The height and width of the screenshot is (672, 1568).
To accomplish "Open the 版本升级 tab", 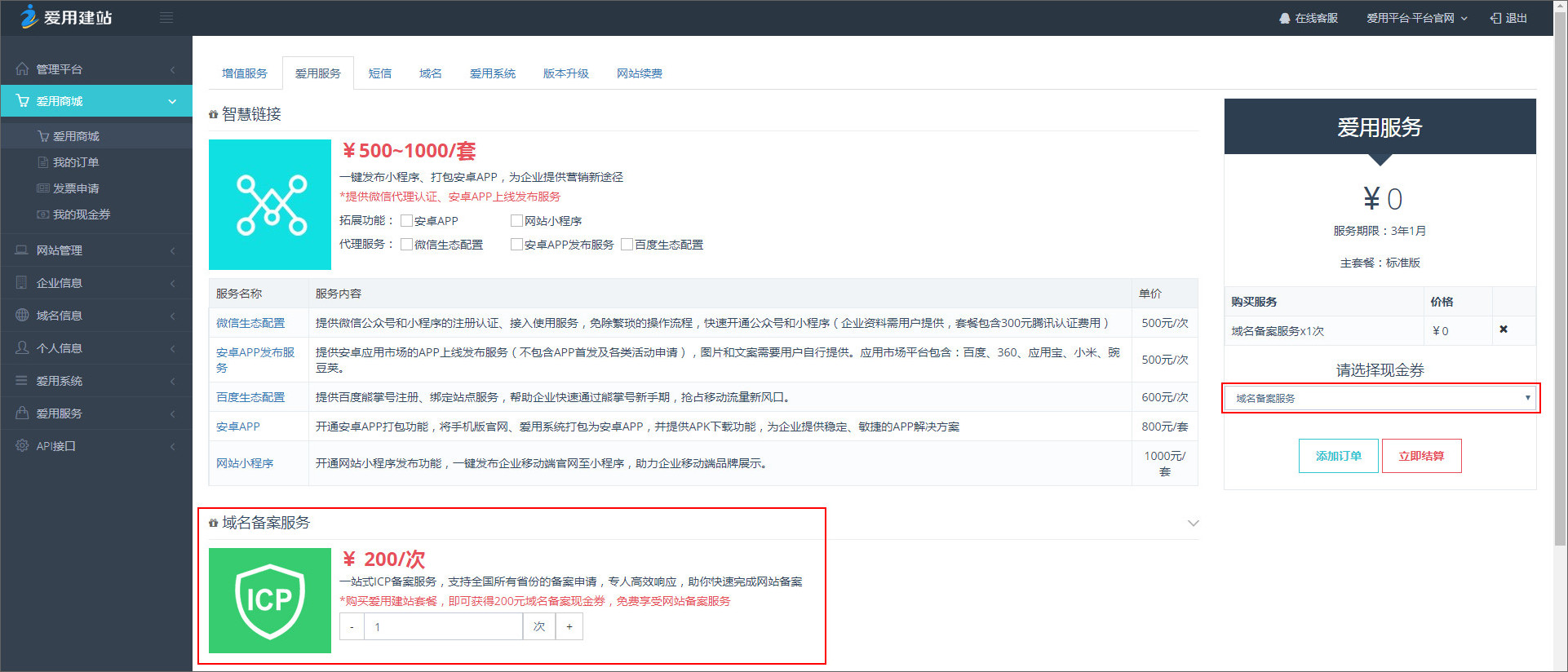I will coord(566,73).
